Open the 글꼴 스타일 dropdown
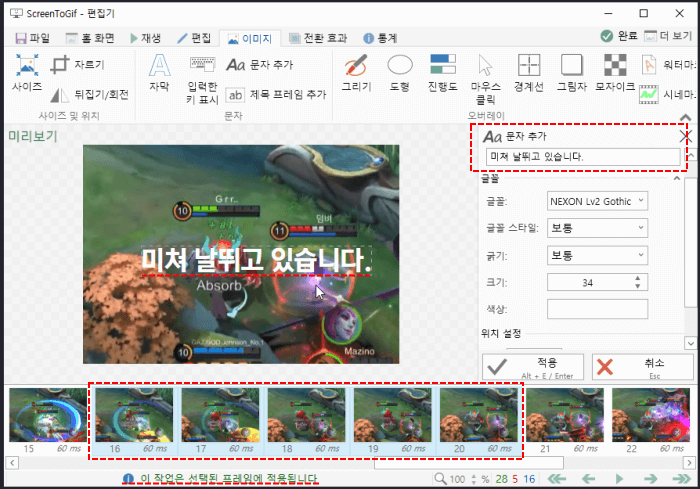Viewport: 700px width, 489px height. coord(597,228)
